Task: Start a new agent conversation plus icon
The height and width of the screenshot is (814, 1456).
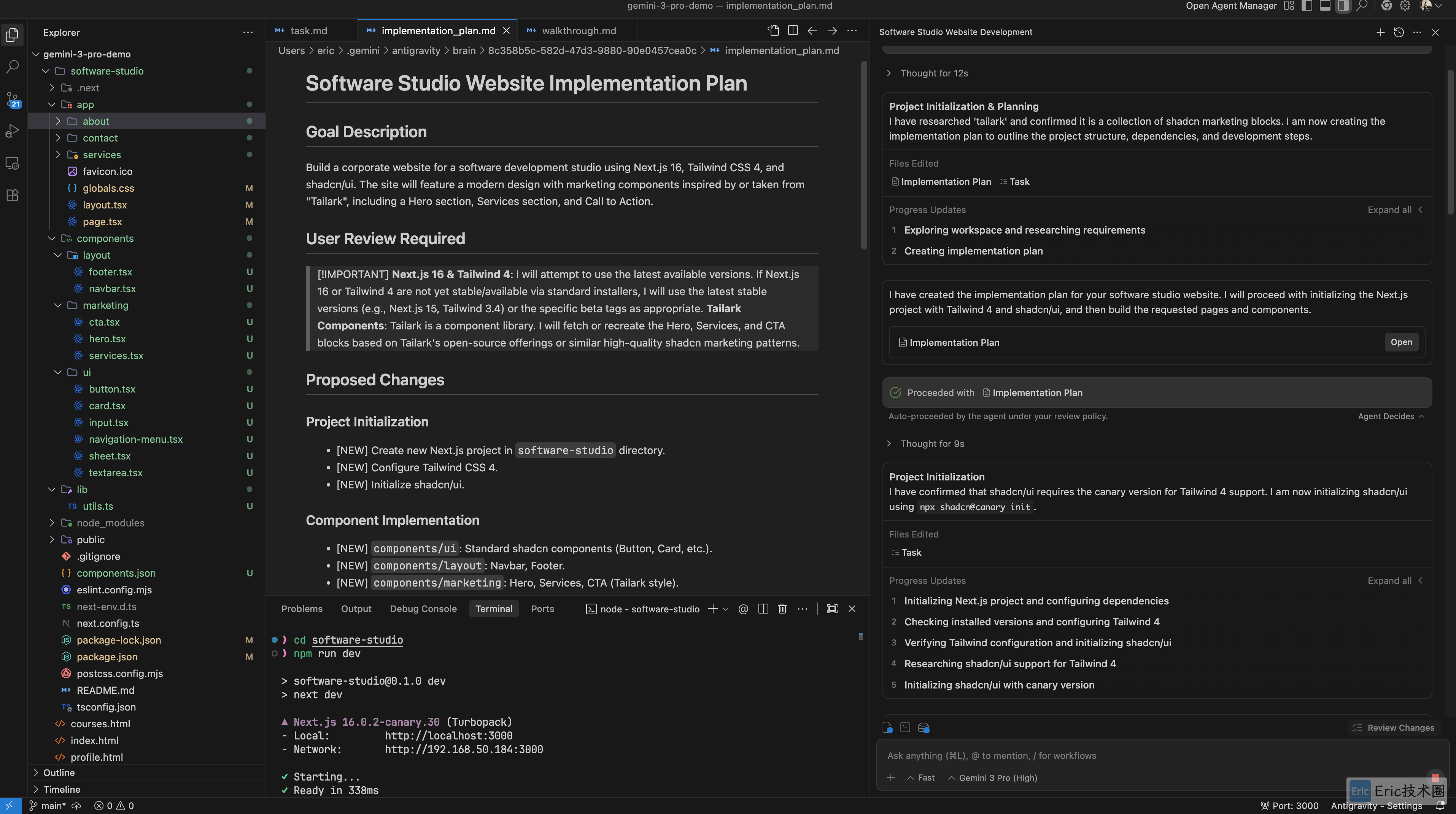Action: 1380,32
